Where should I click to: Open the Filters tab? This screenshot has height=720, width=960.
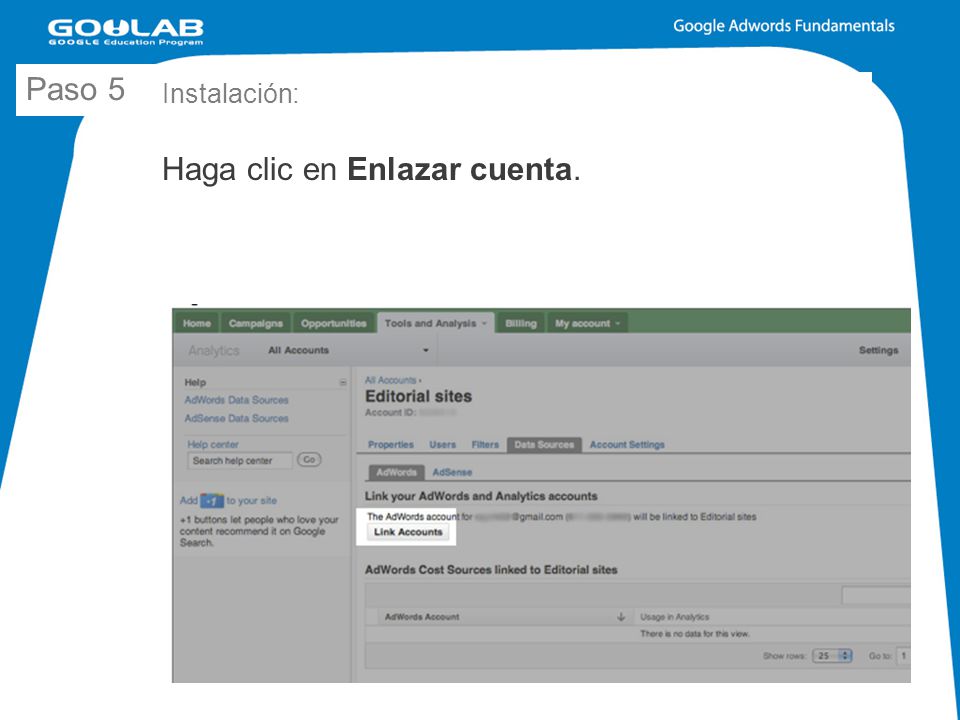click(485, 444)
